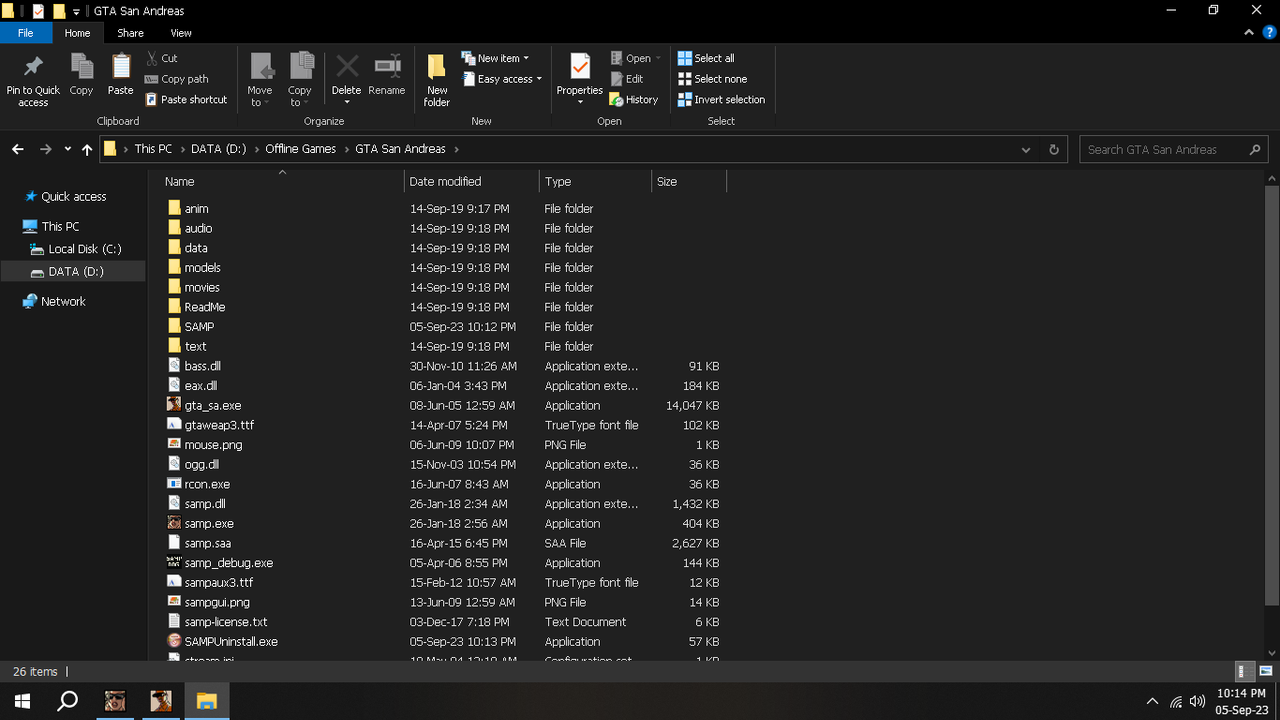Screen dimensions: 1280x720
Task: Show hidden system tray icons
Action: 1152,701
